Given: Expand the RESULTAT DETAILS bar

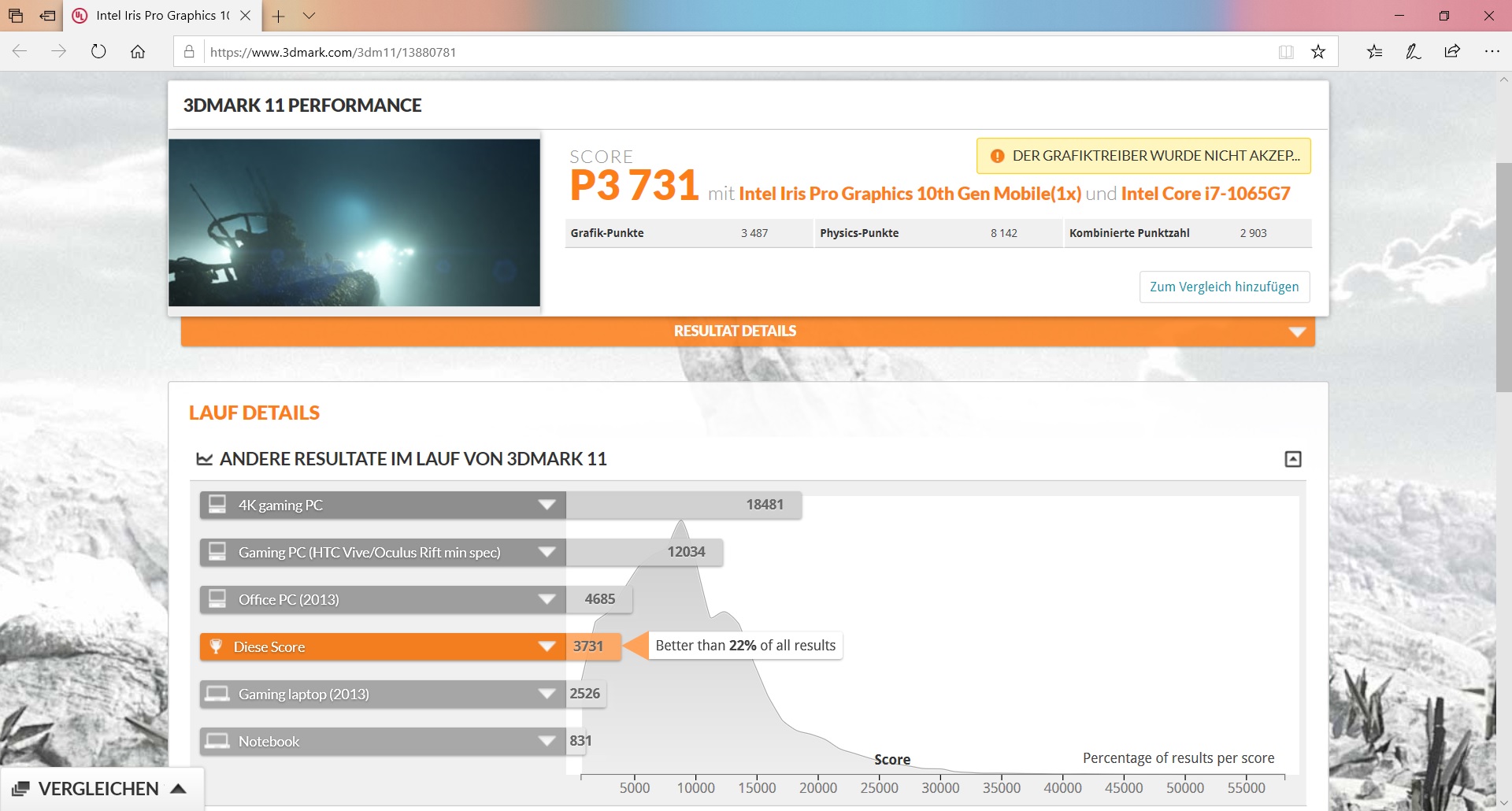Looking at the screenshot, I should [x=748, y=331].
